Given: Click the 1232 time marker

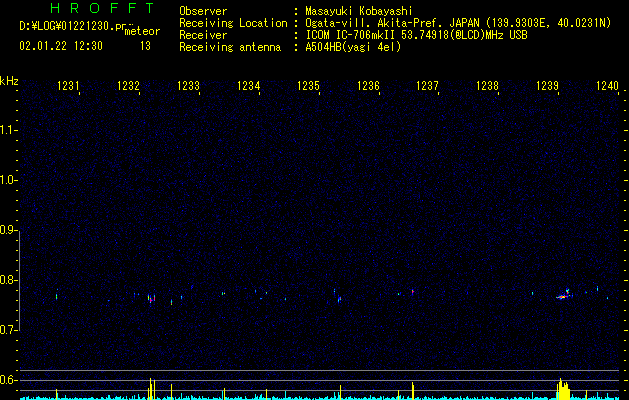Looking at the screenshot, I should (x=128, y=85).
